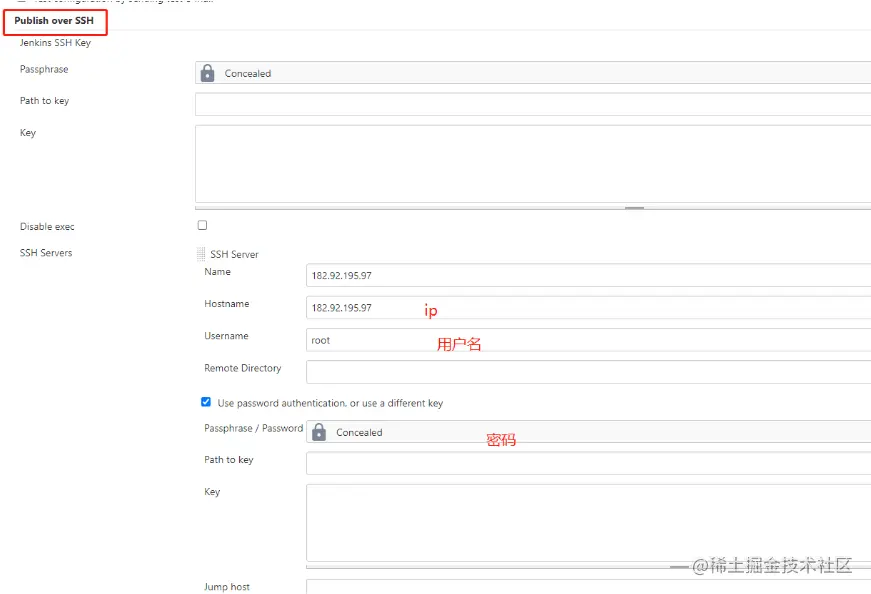Viewport: 871px width, 594px height.
Task: Click the SSH Servers label
Action: click(46, 253)
